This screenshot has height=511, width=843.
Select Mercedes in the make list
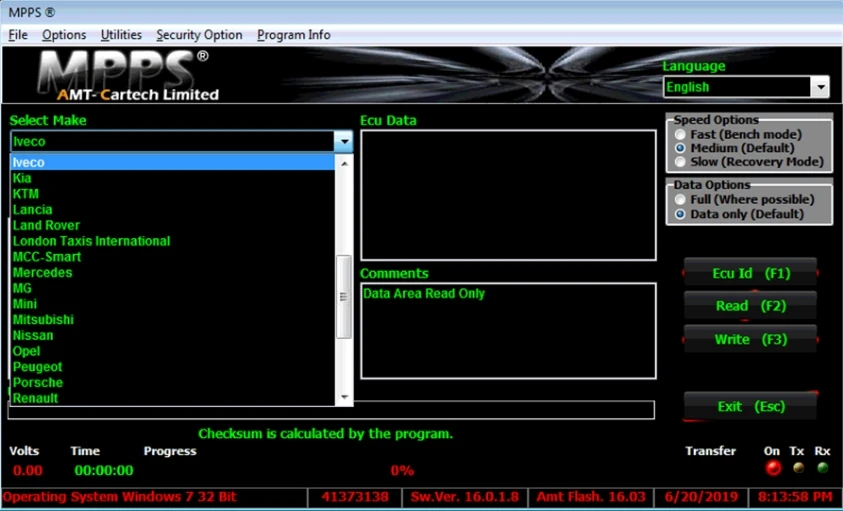coord(173,272)
